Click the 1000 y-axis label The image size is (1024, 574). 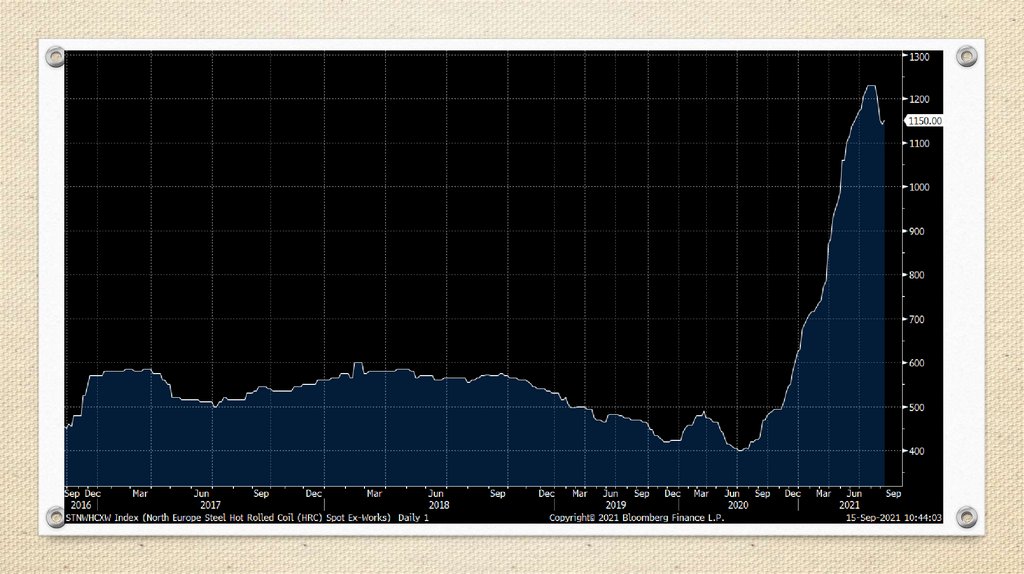pyautogui.click(x=919, y=187)
